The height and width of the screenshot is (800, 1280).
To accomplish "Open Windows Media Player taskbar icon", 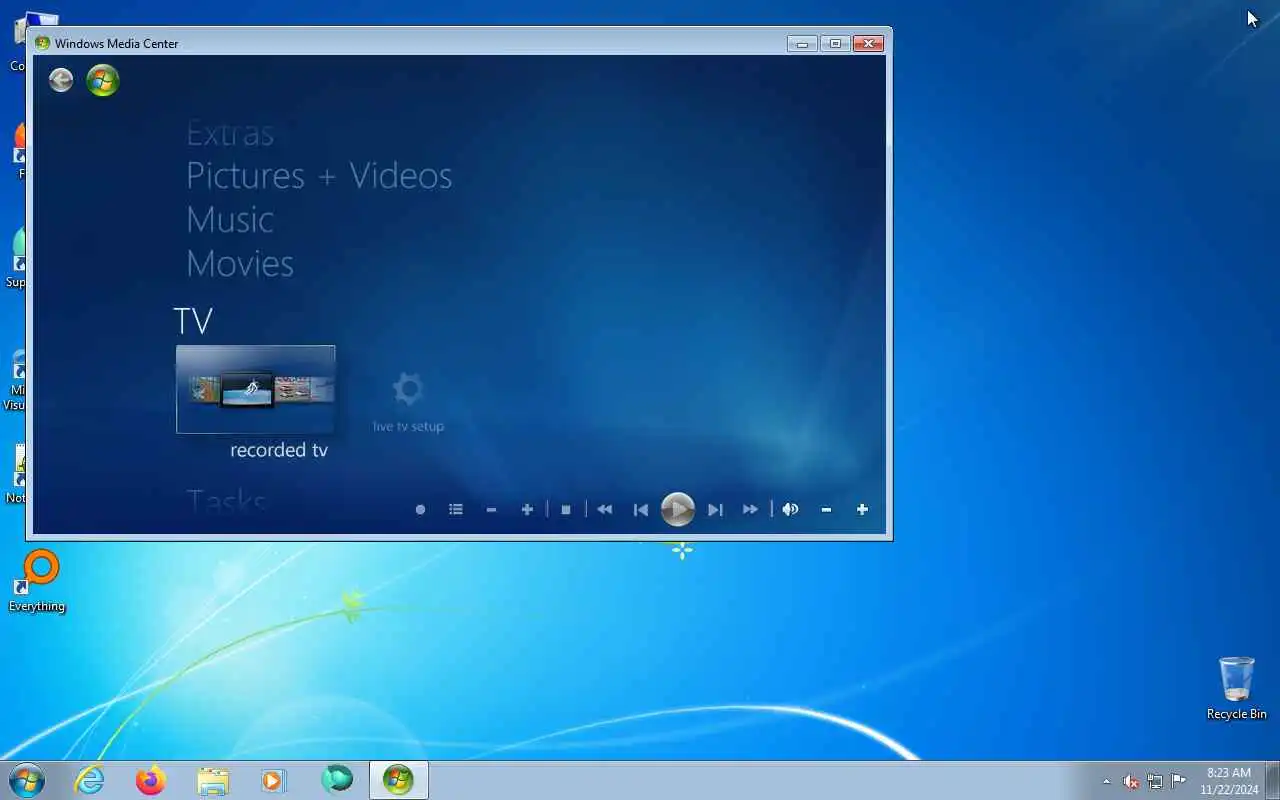I will tap(274, 780).
